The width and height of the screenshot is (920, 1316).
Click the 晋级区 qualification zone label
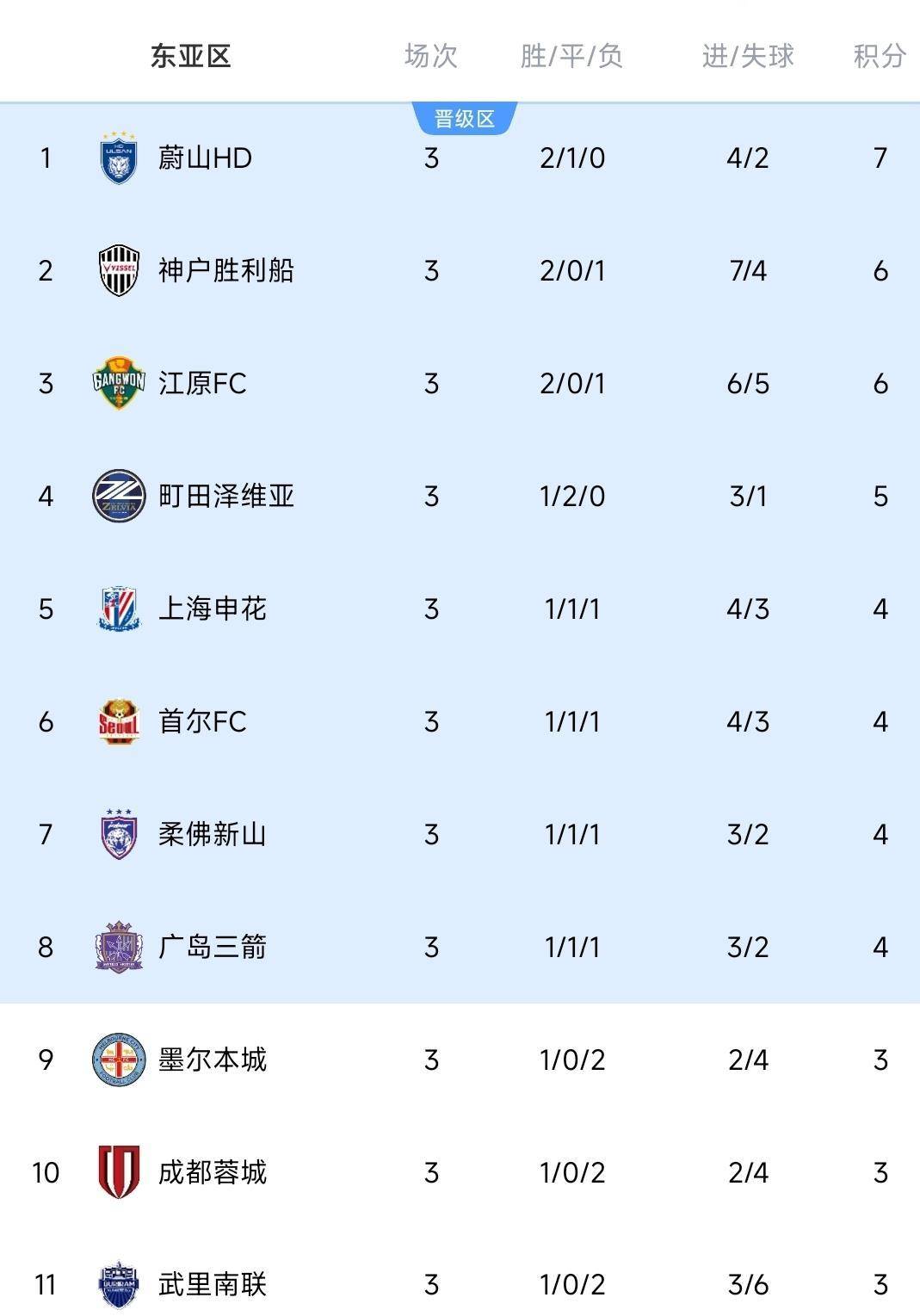[465, 119]
